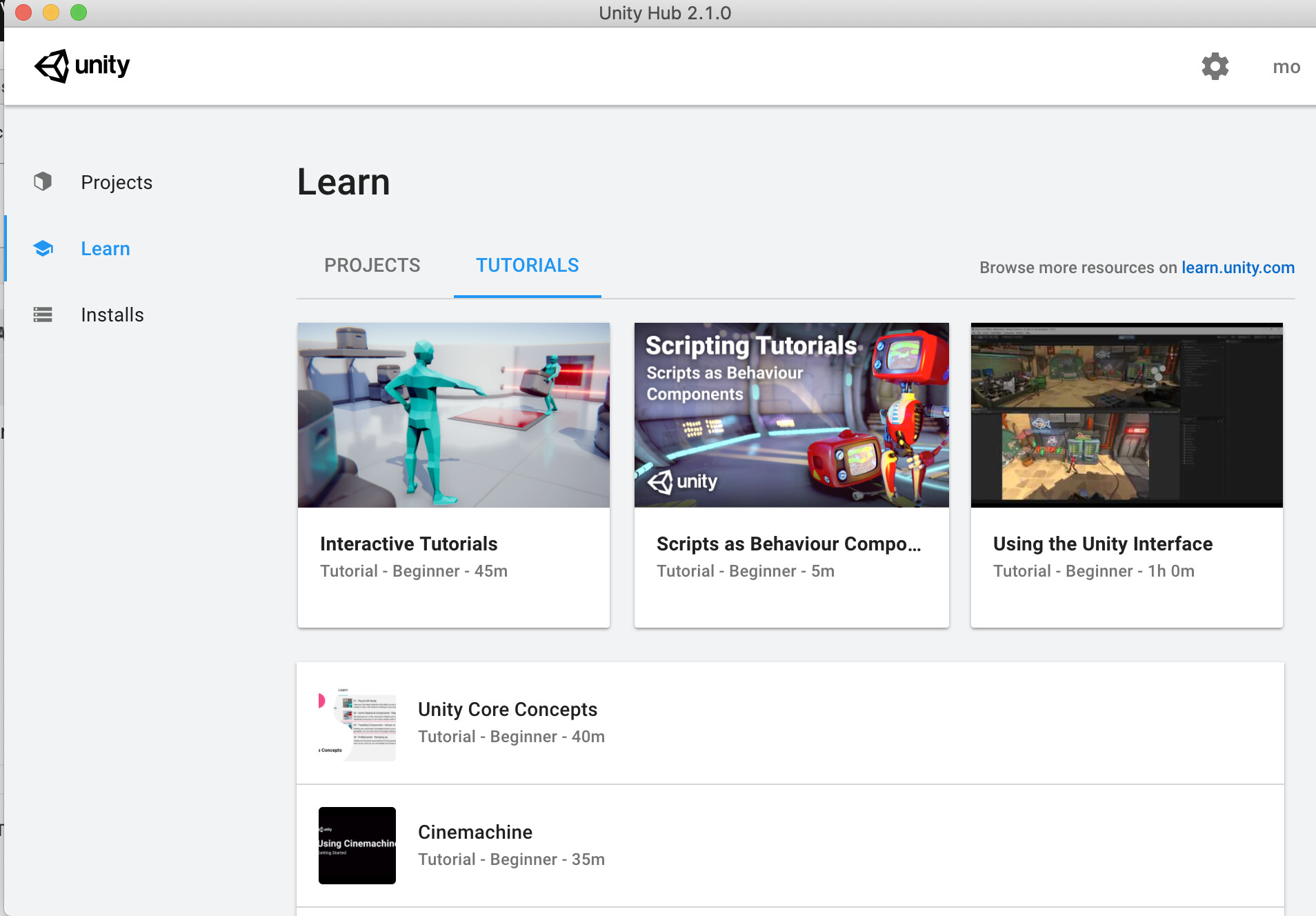
Task: Open settings with the gear icon
Action: (x=1215, y=66)
